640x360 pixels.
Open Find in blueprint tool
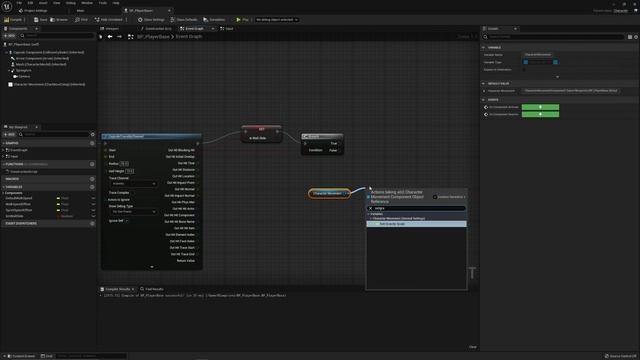(x=81, y=20)
